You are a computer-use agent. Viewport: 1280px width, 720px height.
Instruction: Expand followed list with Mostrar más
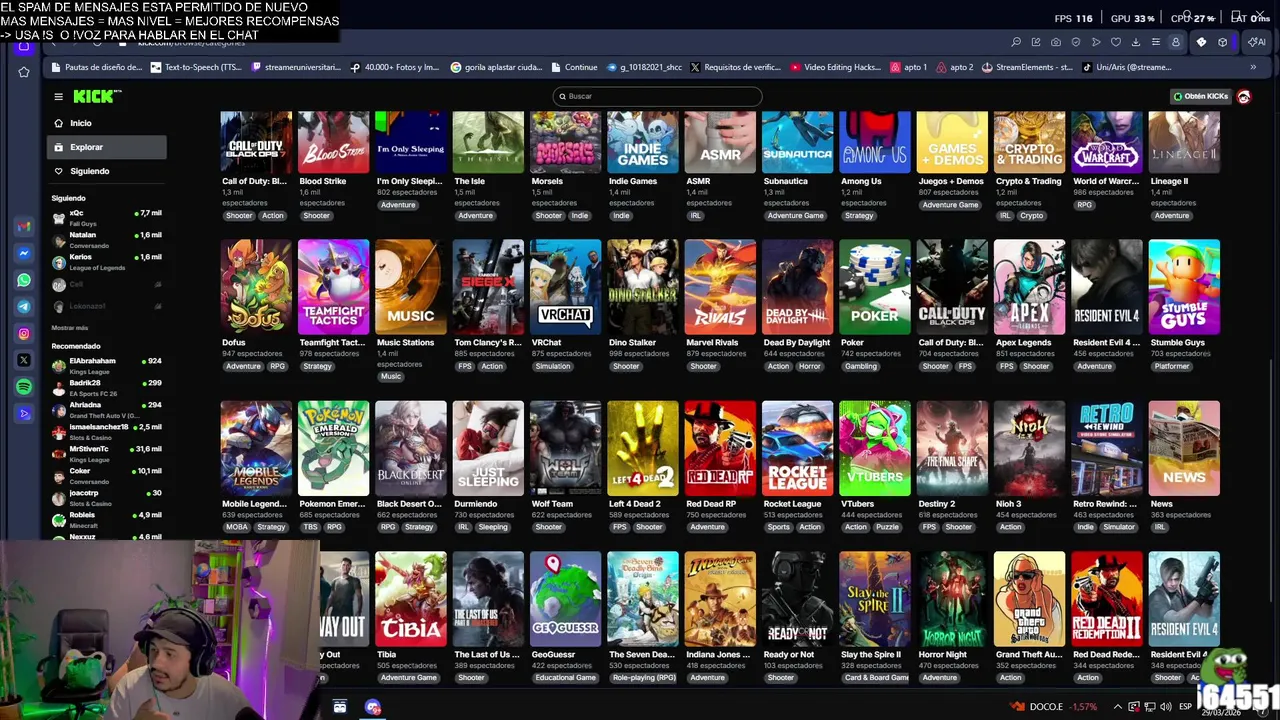pyautogui.click(x=70, y=328)
